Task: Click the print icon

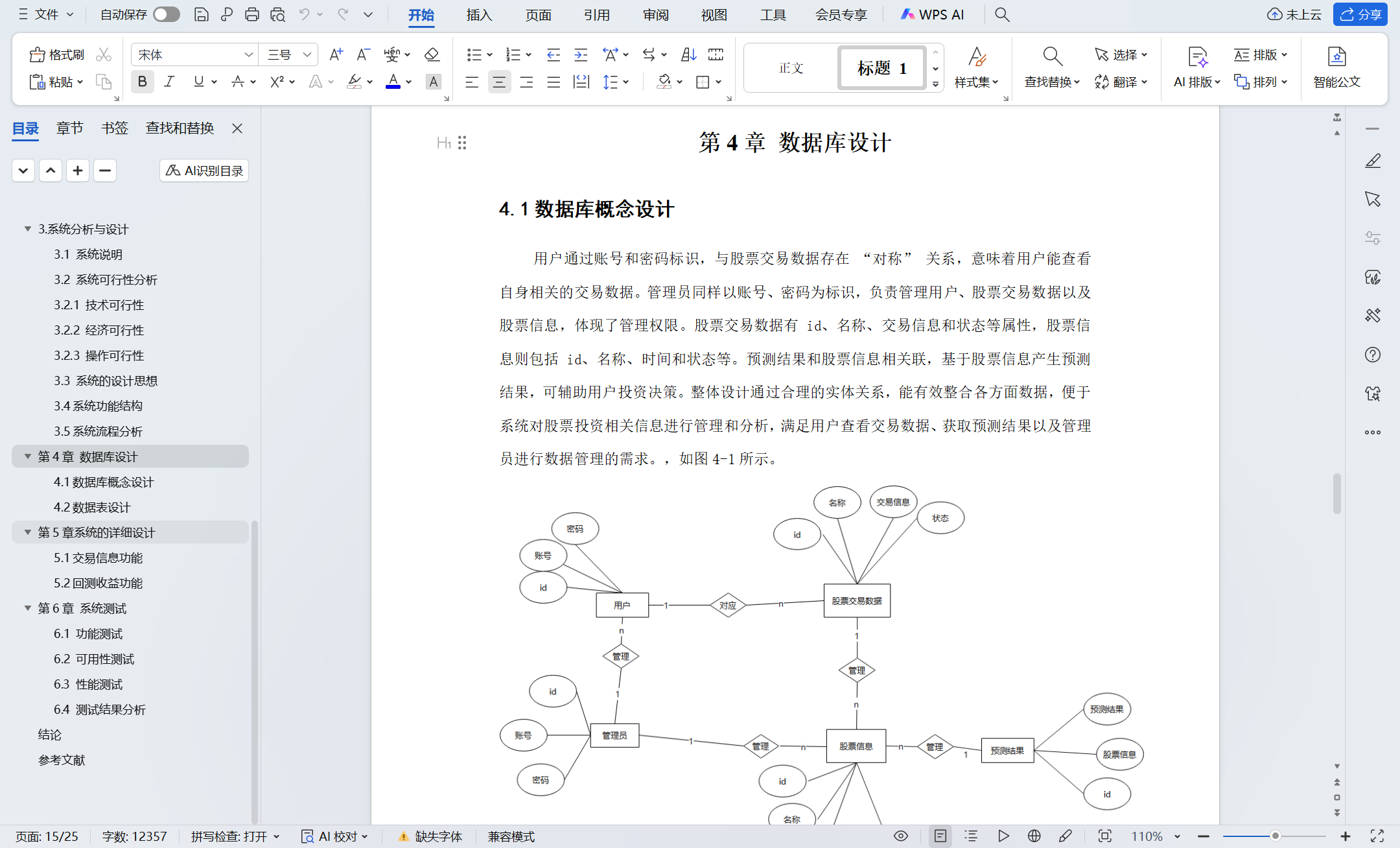Action: (252, 14)
